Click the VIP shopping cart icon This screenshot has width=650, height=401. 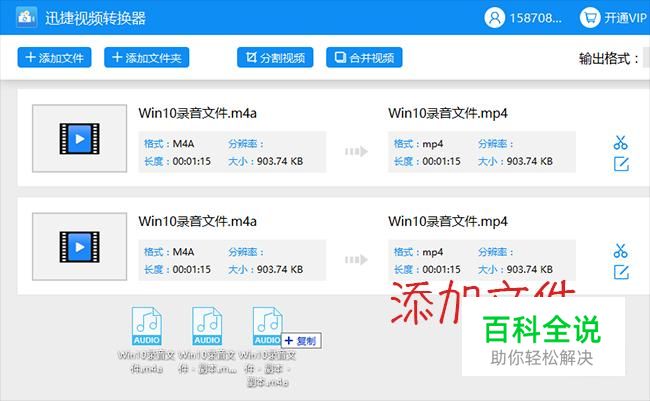[590, 18]
